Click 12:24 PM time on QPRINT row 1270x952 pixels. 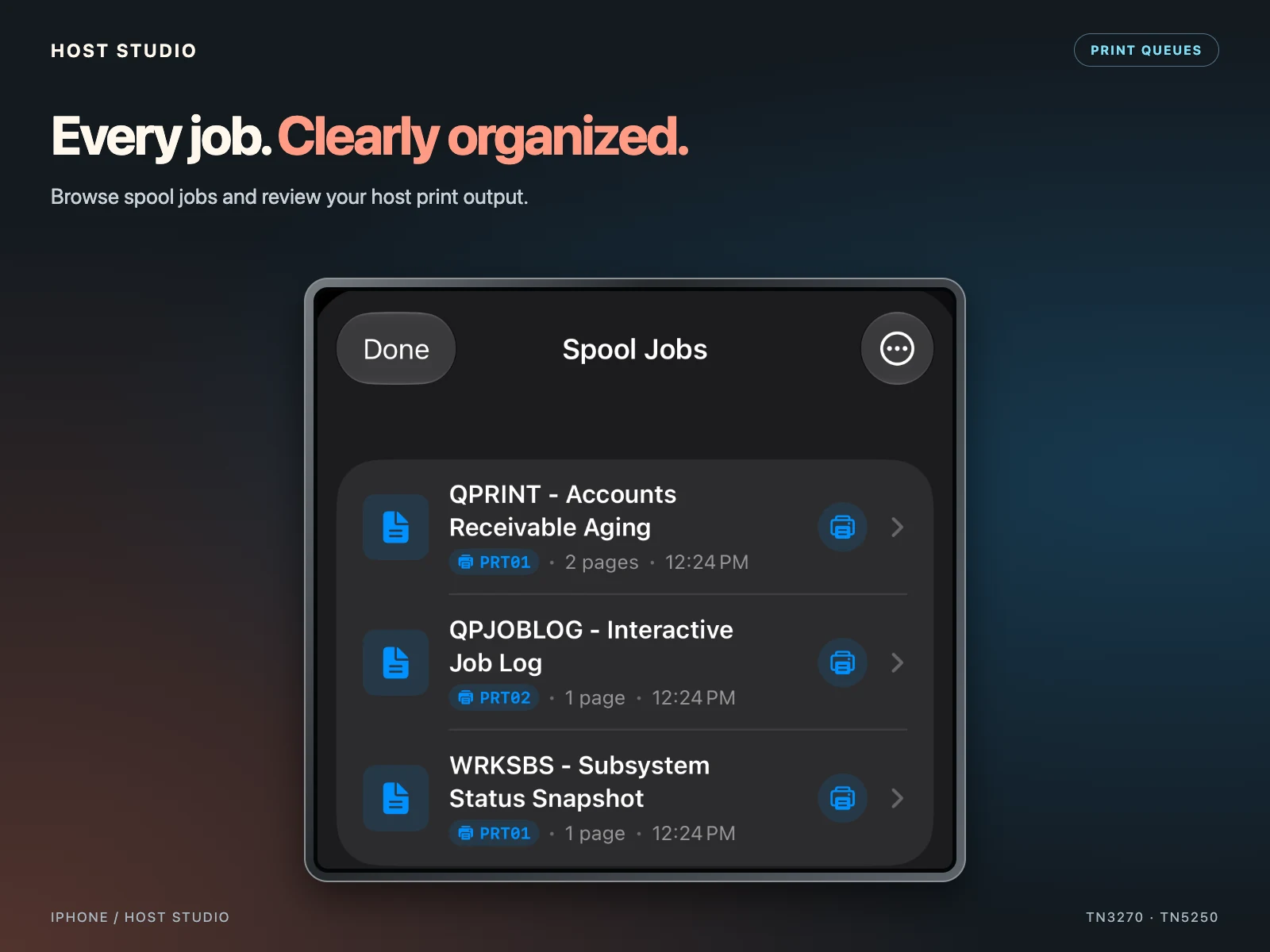(706, 562)
